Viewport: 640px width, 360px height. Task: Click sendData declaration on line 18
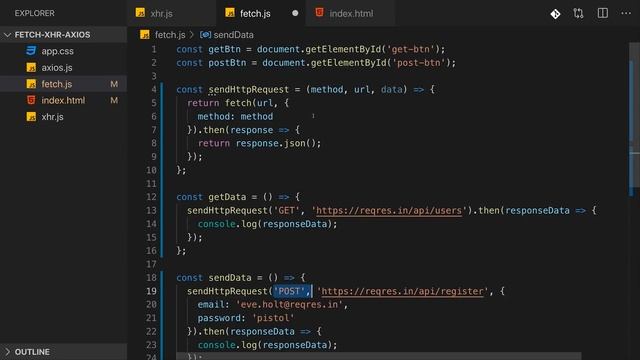[230, 278]
